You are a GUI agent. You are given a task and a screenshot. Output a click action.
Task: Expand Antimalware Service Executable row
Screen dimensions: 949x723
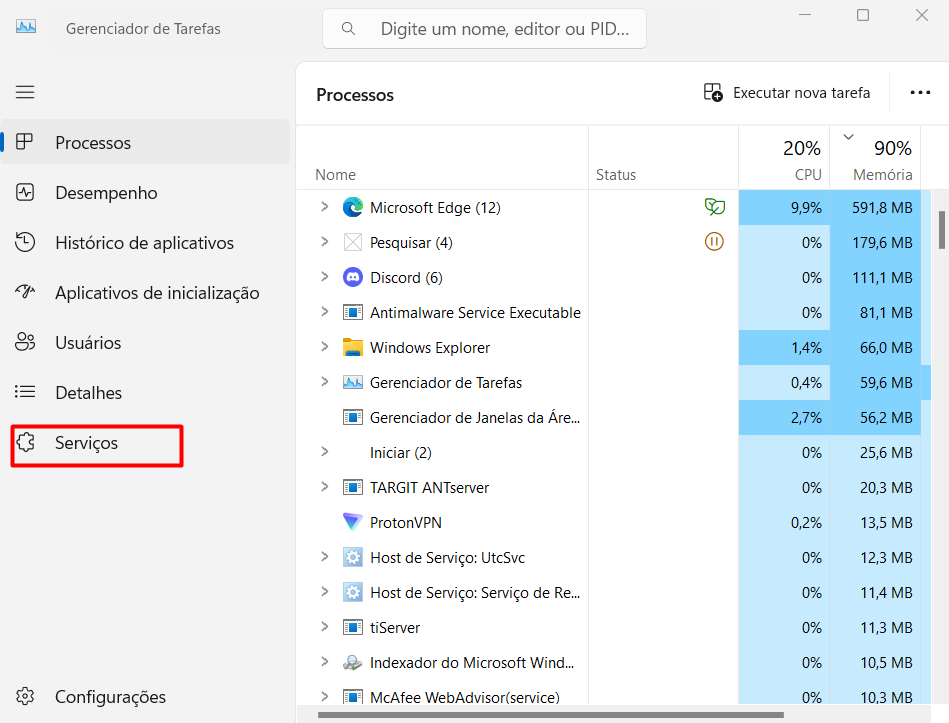click(x=324, y=312)
